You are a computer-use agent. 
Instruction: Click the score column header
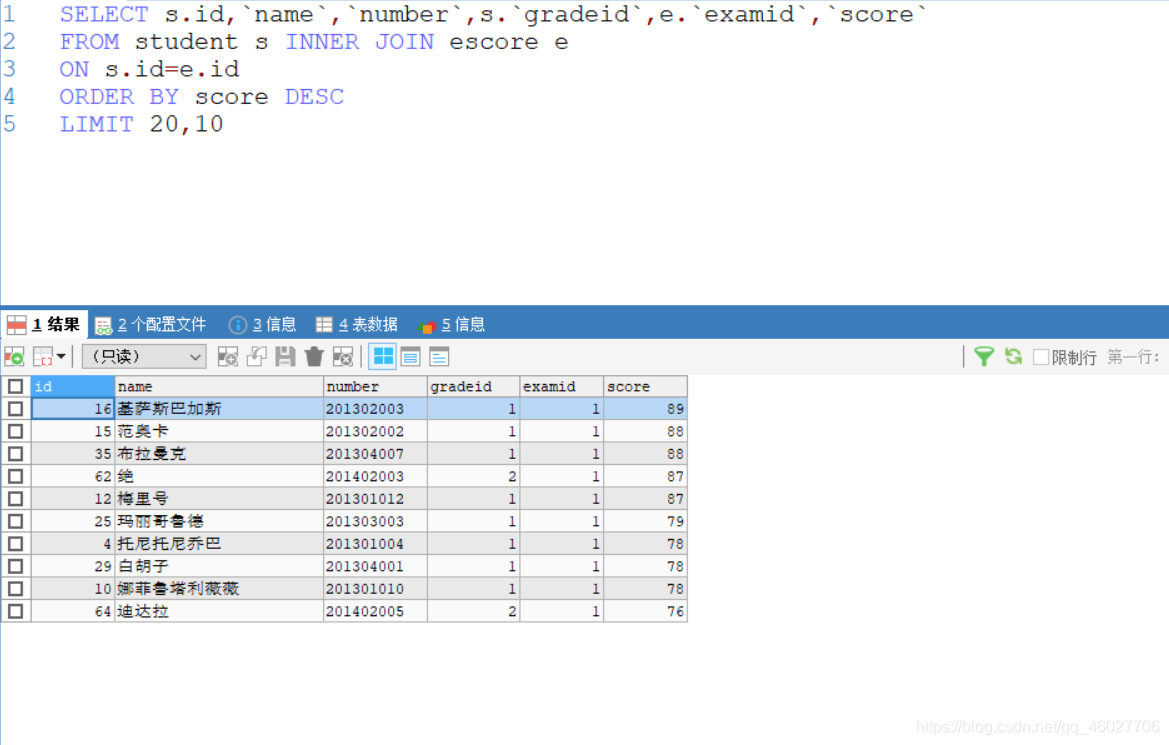(x=646, y=386)
